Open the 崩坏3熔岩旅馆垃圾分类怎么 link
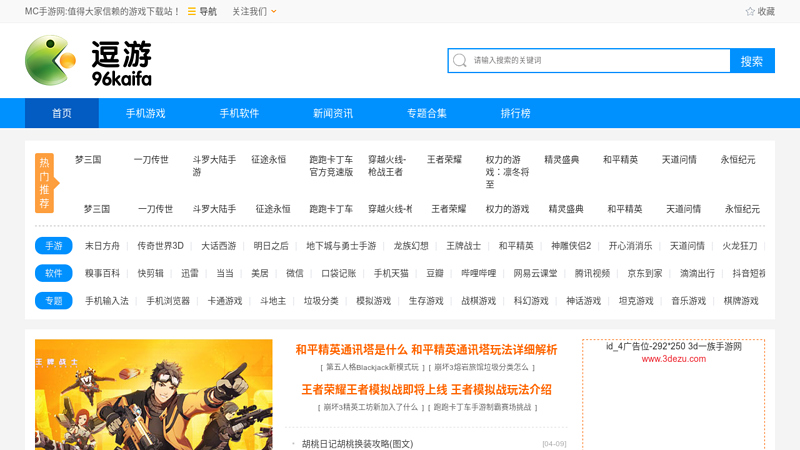800x450 pixels. [481, 367]
